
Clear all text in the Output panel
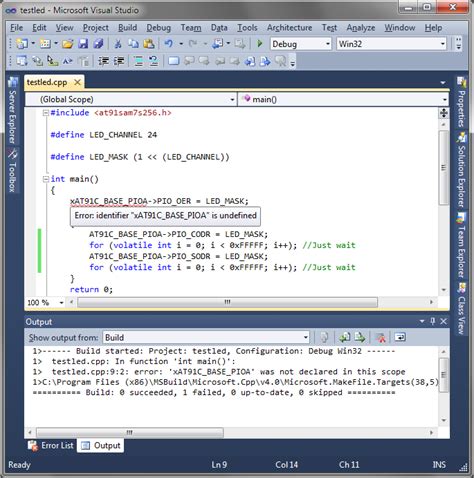[380, 337]
